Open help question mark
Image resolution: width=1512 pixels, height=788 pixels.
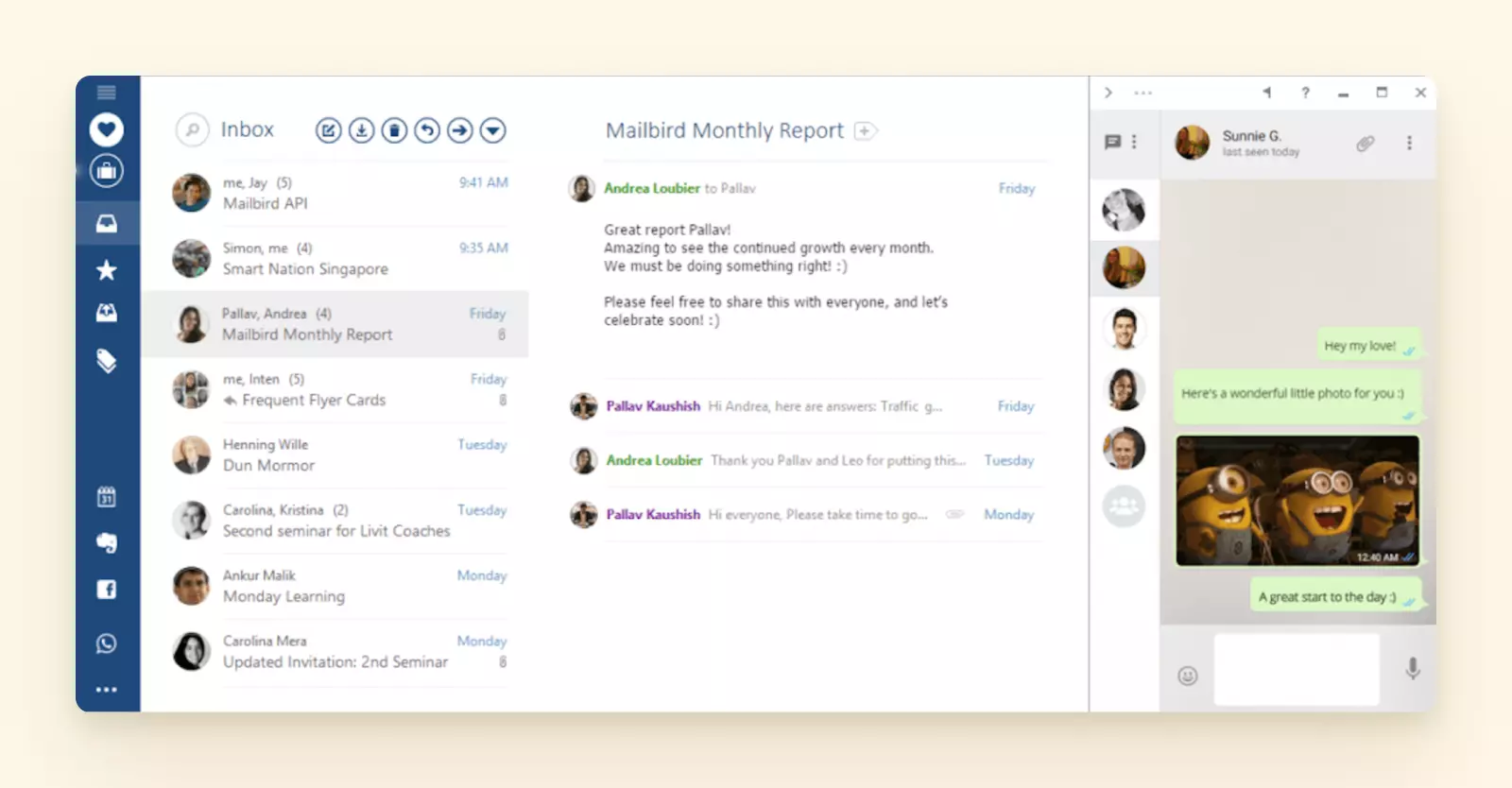(1305, 93)
